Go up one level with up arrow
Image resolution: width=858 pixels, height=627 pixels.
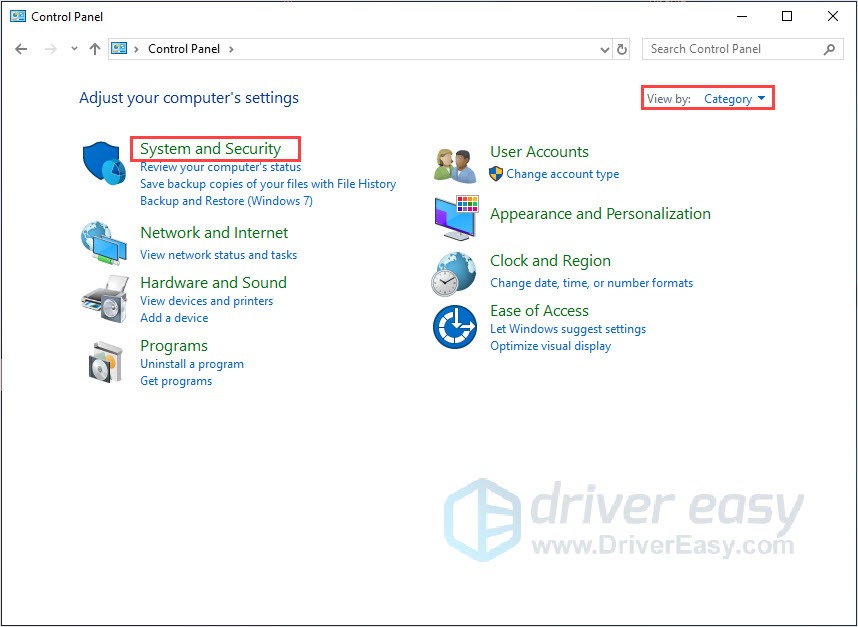click(95, 49)
